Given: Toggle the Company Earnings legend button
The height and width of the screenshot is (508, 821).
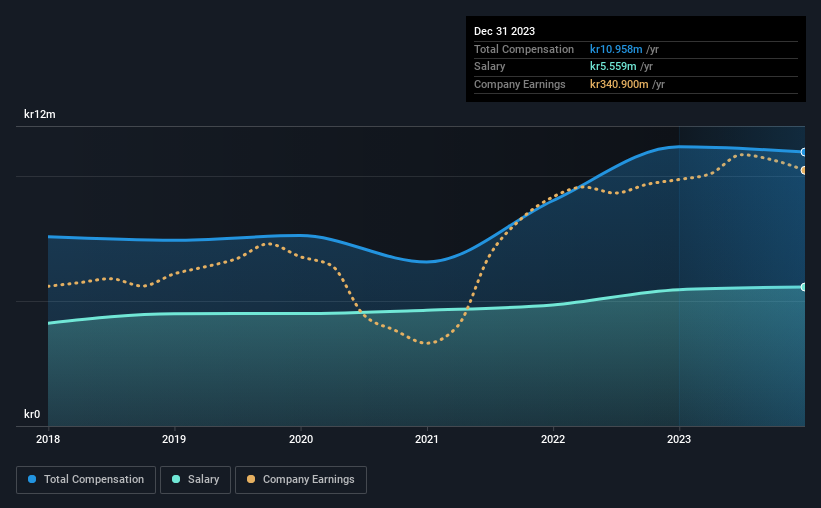Looking at the screenshot, I should (x=301, y=480).
